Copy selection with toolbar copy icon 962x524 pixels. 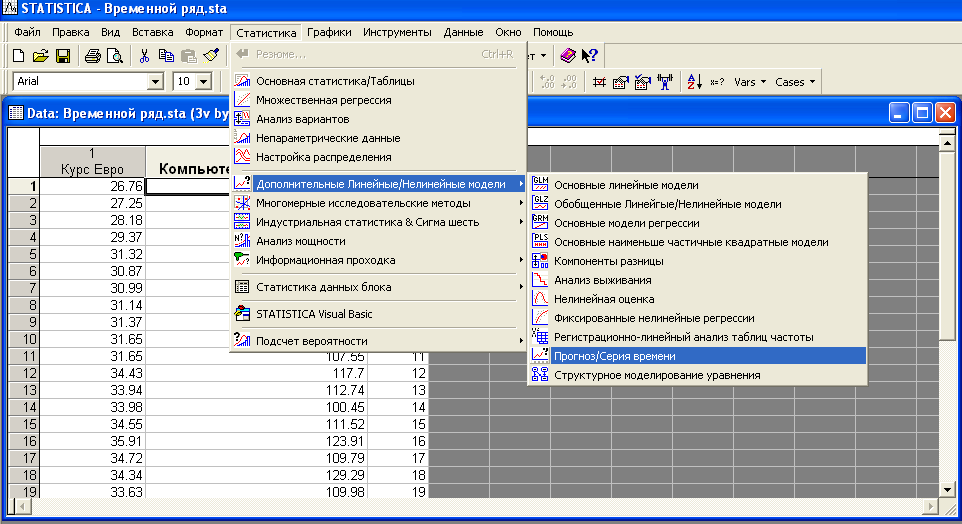(166, 56)
